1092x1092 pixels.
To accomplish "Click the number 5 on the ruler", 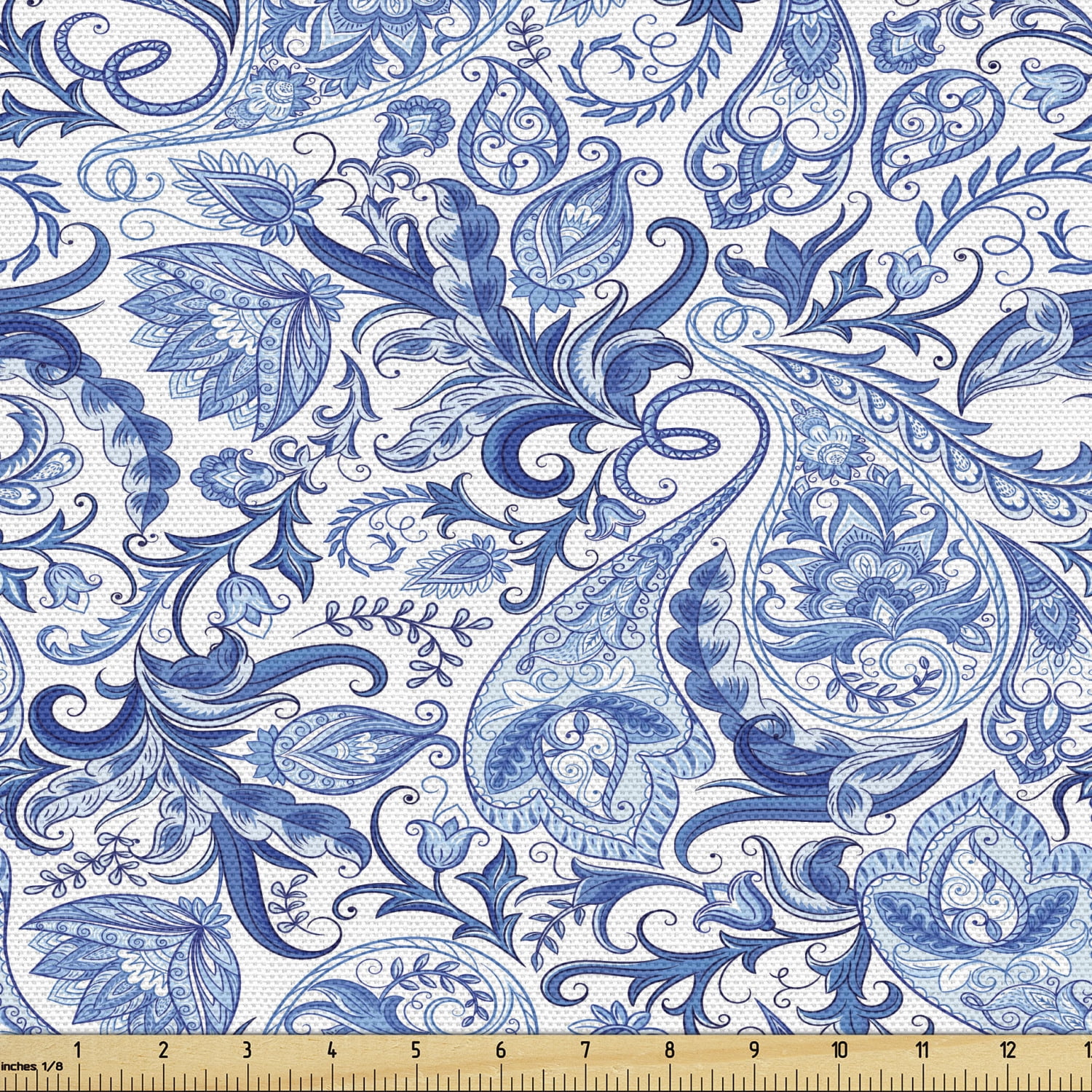I will tap(416, 1050).
